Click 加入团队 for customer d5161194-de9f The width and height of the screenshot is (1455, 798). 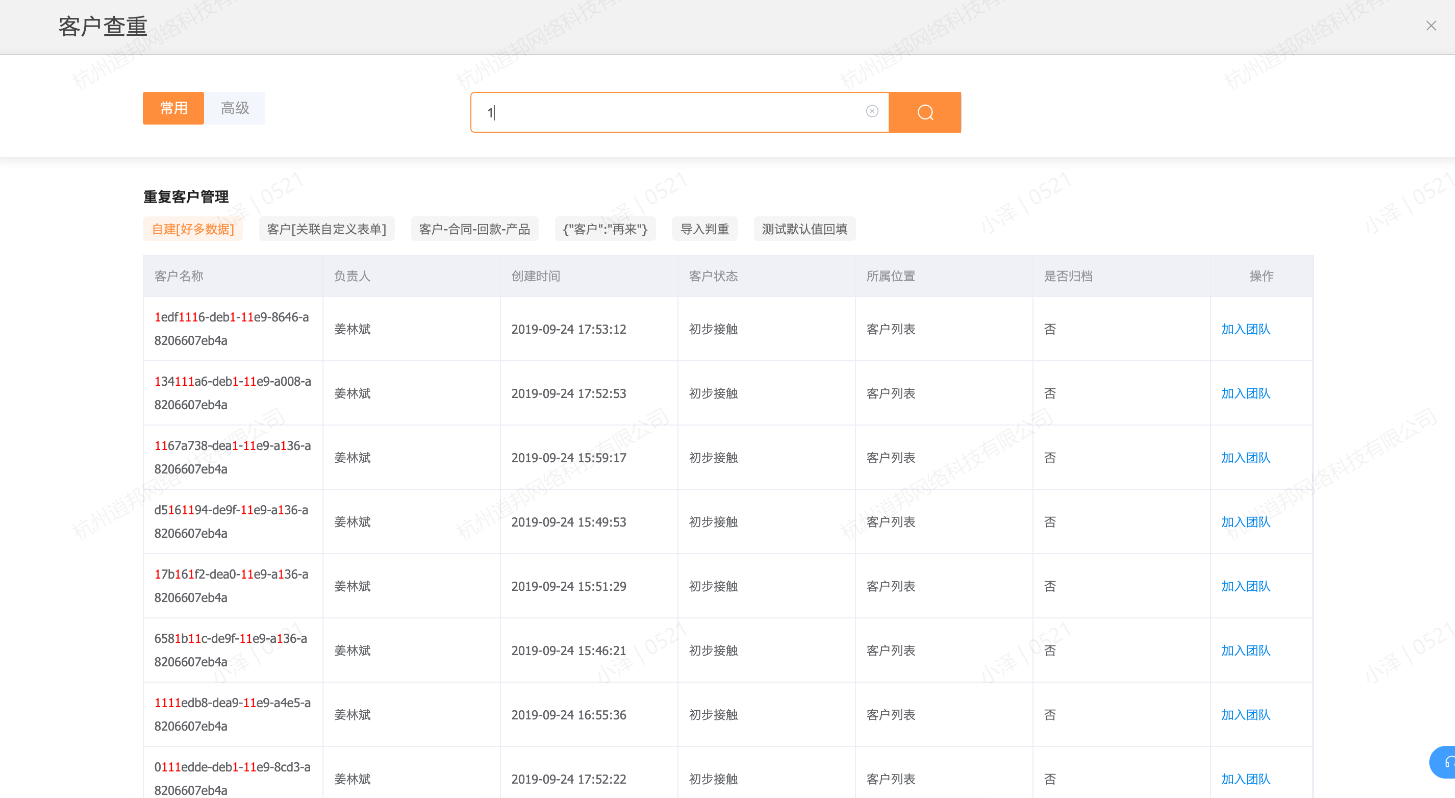pos(1246,522)
